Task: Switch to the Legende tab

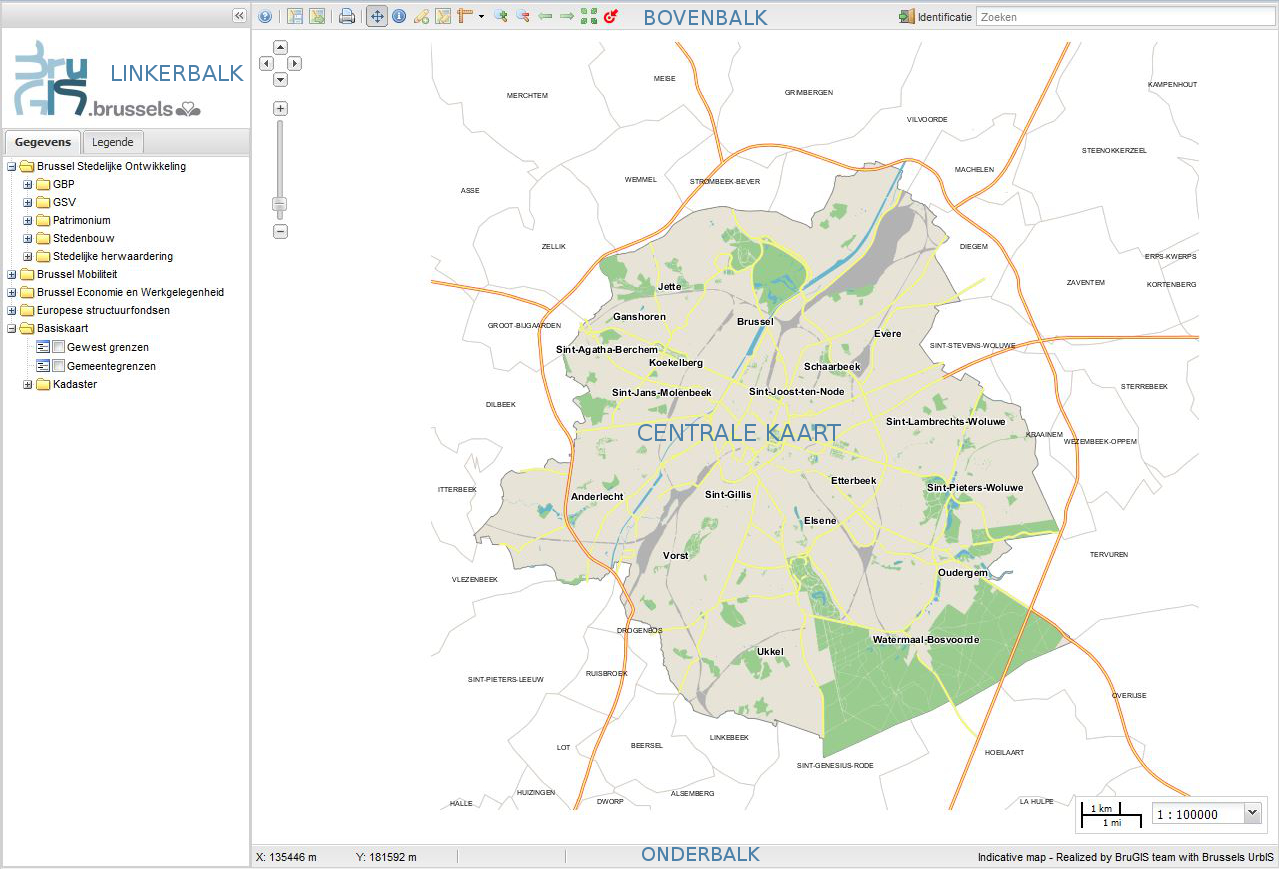Action: 113,142
